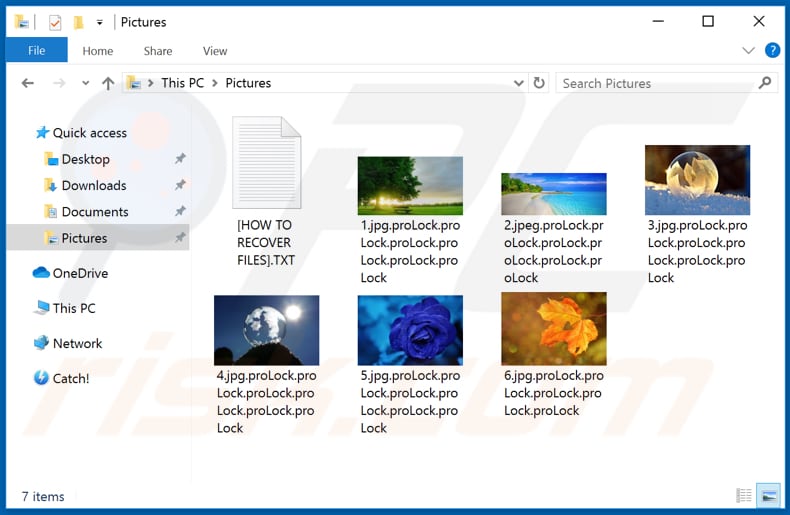Open the address bar history dropdown

tap(518, 83)
